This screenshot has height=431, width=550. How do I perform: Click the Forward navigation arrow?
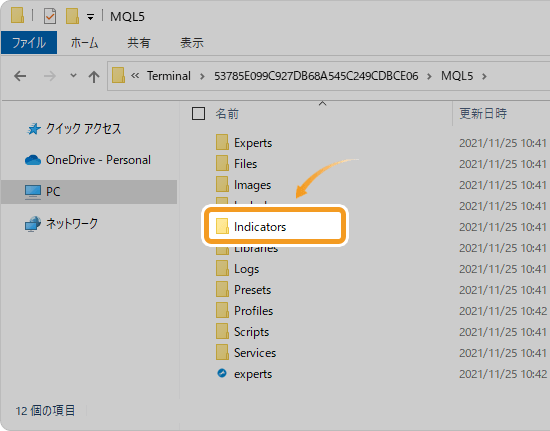[49, 76]
